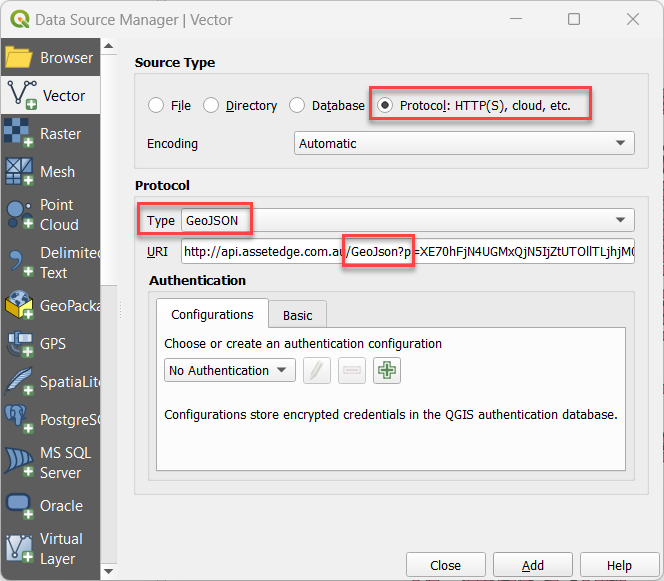Open the Point Cloud source panel

coord(50,214)
